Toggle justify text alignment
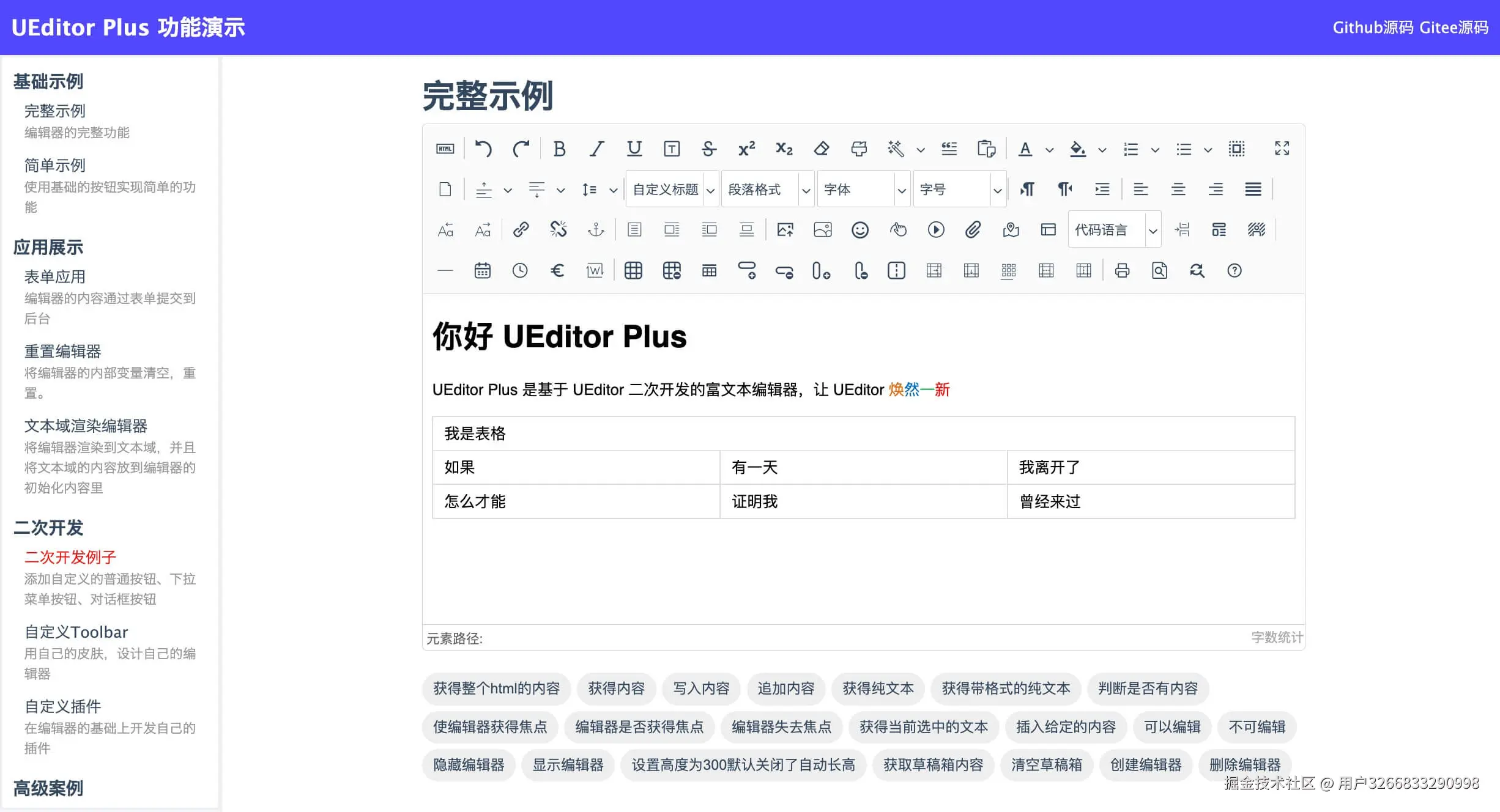Viewport: 1500px width, 812px height. tap(1253, 190)
